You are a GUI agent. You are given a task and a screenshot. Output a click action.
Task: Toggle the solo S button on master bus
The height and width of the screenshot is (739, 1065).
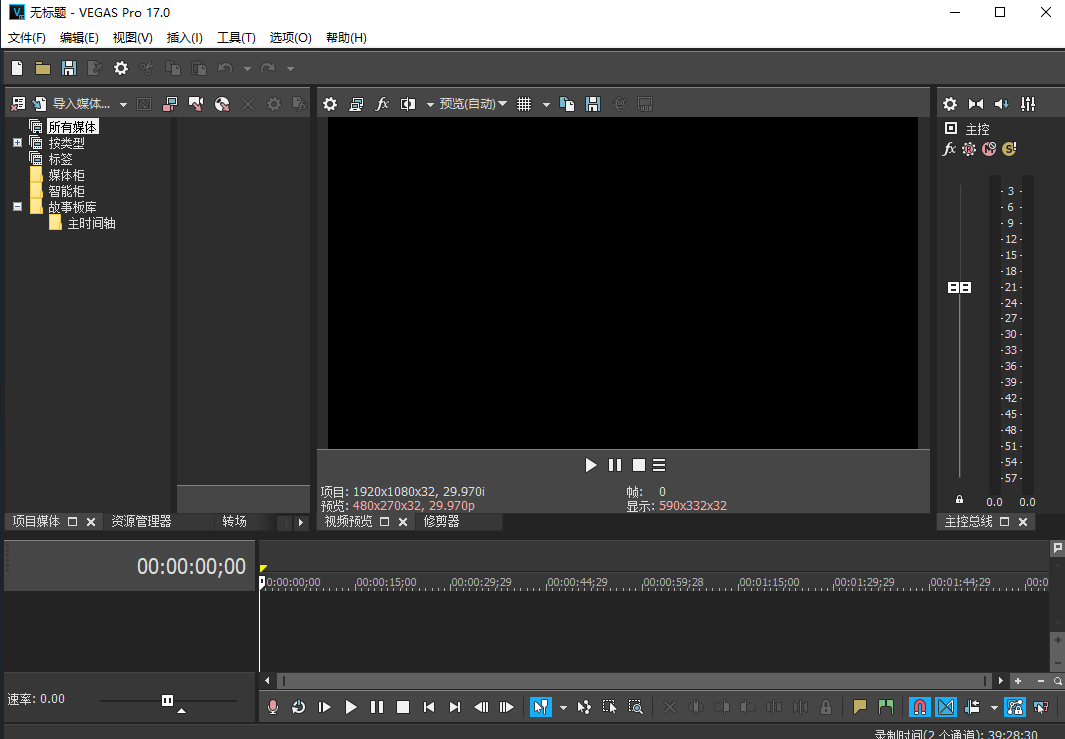tap(1009, 149)
